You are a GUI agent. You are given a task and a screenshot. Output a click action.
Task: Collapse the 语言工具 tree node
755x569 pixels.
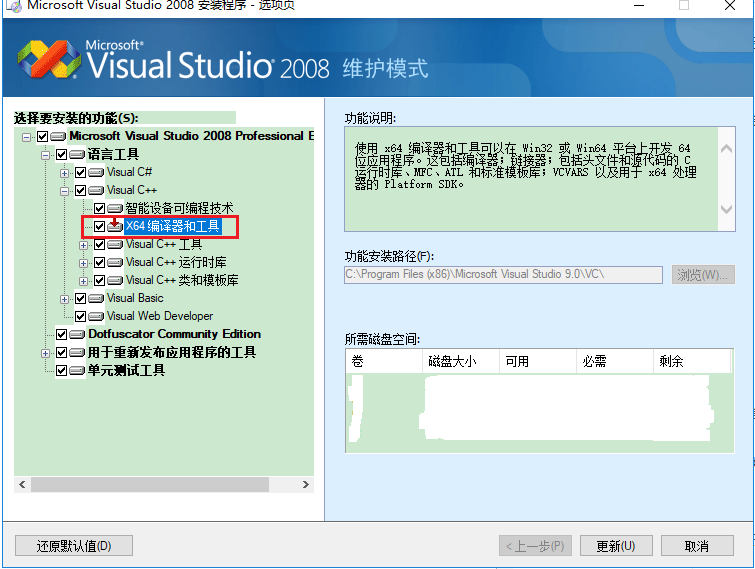(45, 155)
